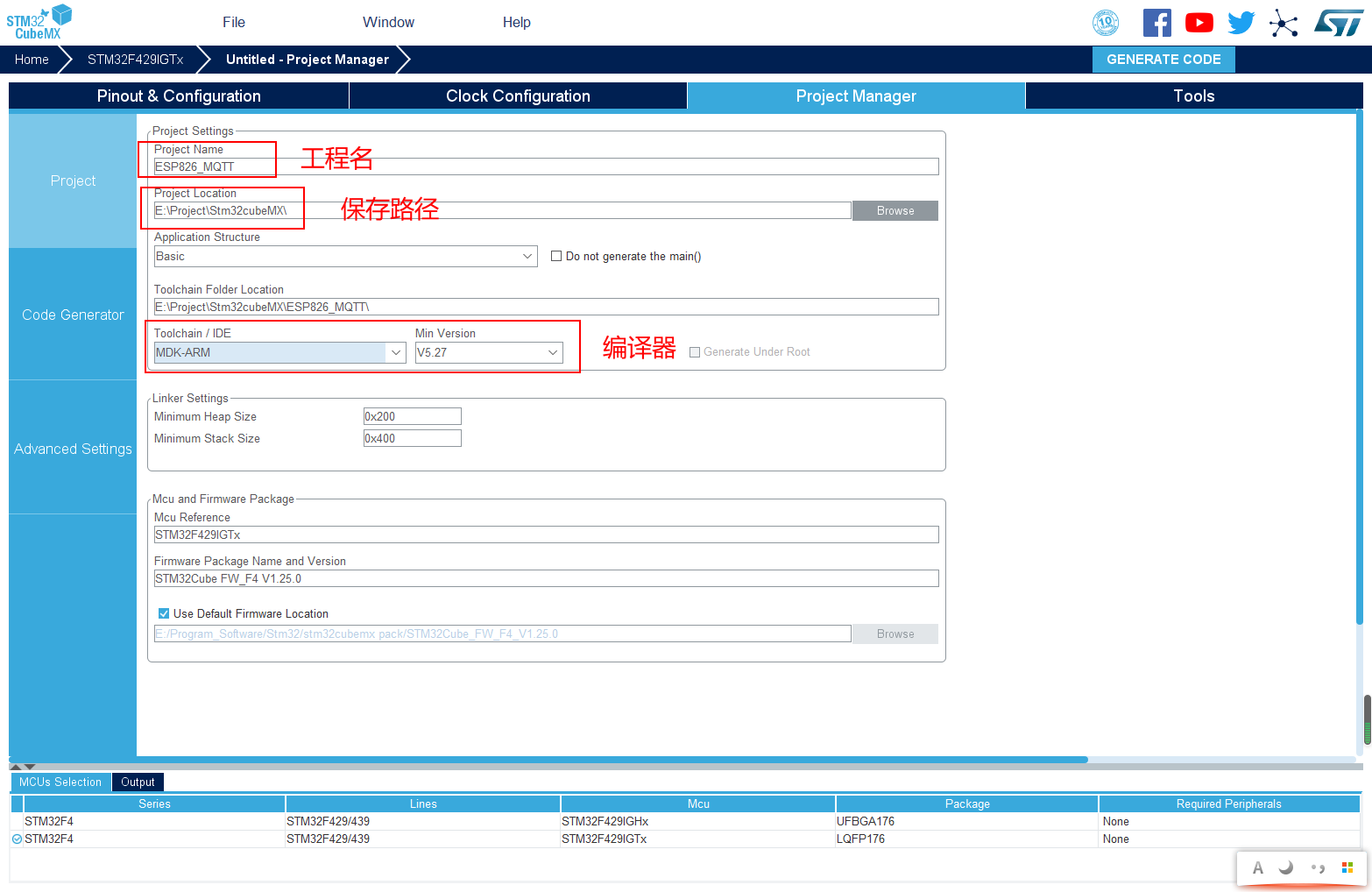Sort by the Lines column header
This screenshot has width=1372, height=892.
[x=423, y=804]
